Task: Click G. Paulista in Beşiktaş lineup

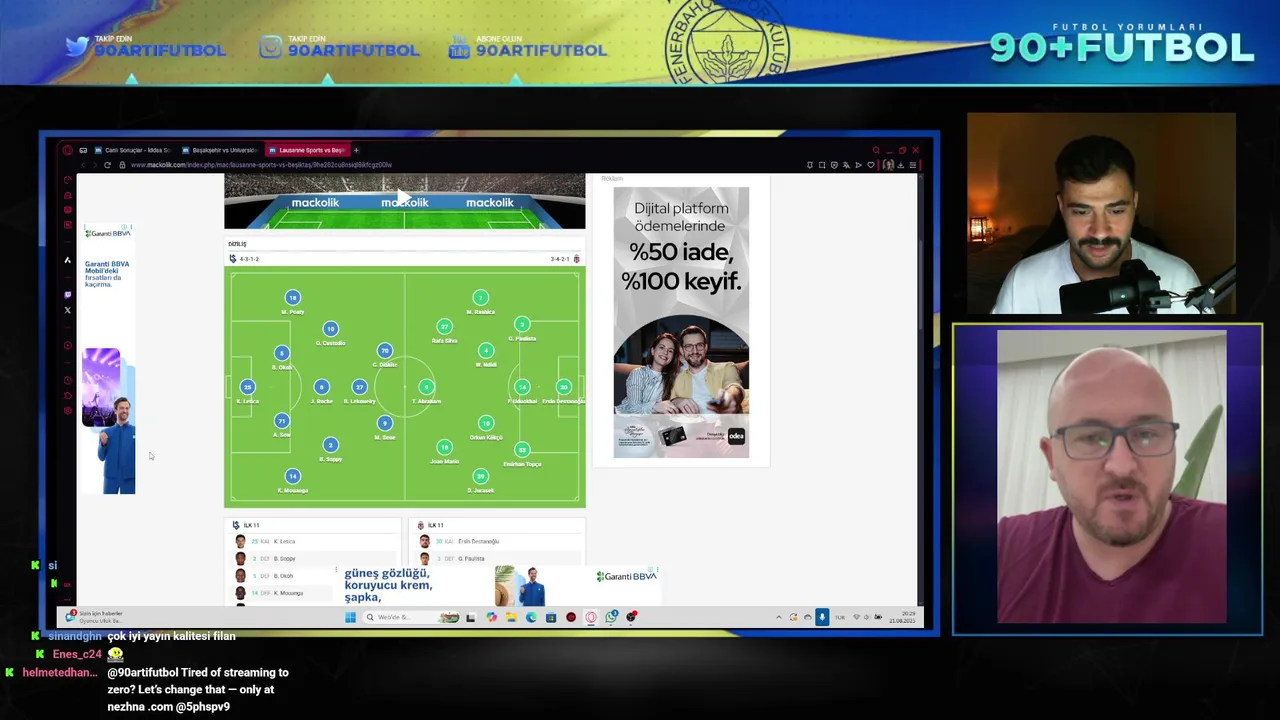Action: [x=471, y=558]
